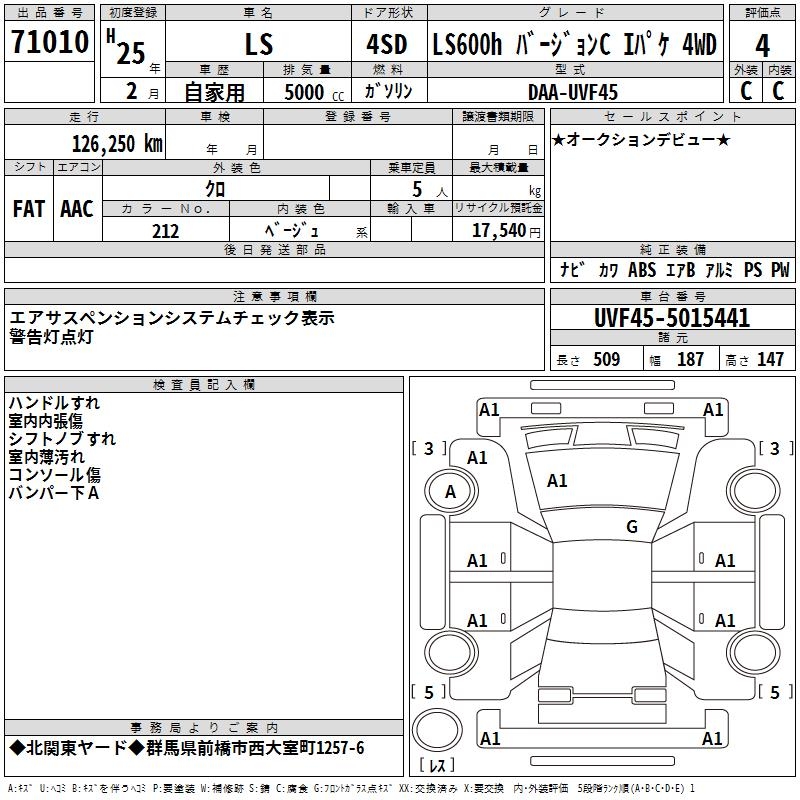The width and height of the screenshot is (800, 800).
Task: Select the notice line 警告灯点灯
Action: (51, 337)
